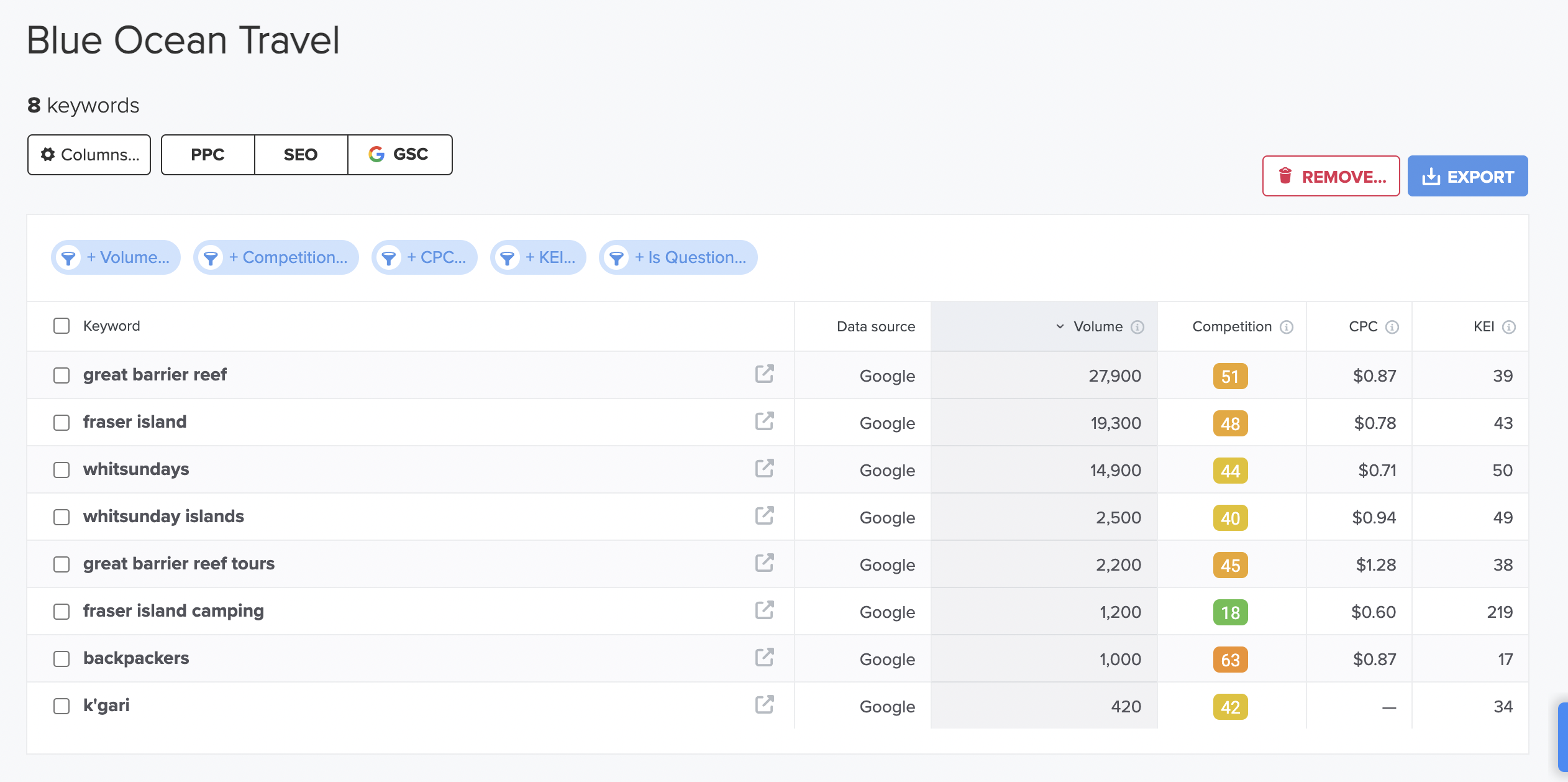Click competition badge 48
The image size is (1568, 782).
[x=1230, y=423]
